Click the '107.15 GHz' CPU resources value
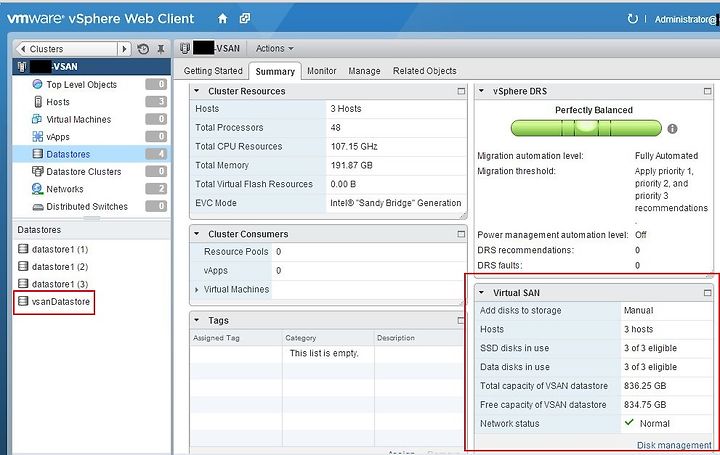The width and height of the screenshot is (720, 455). tap(354, 146)
